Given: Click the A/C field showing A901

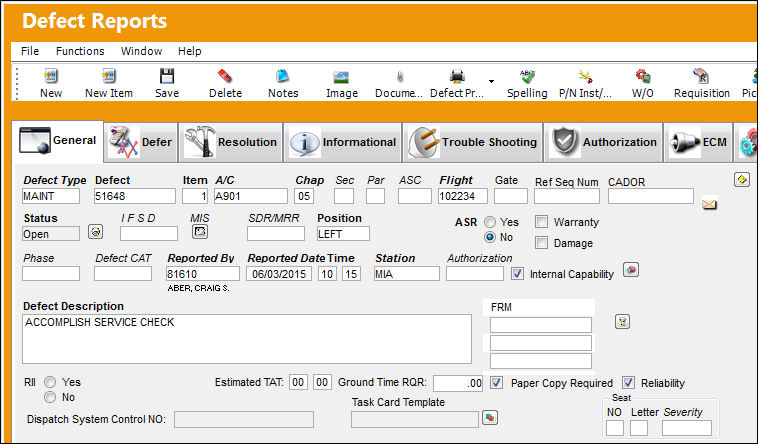Looking at the screenshot, I should 251,196.
